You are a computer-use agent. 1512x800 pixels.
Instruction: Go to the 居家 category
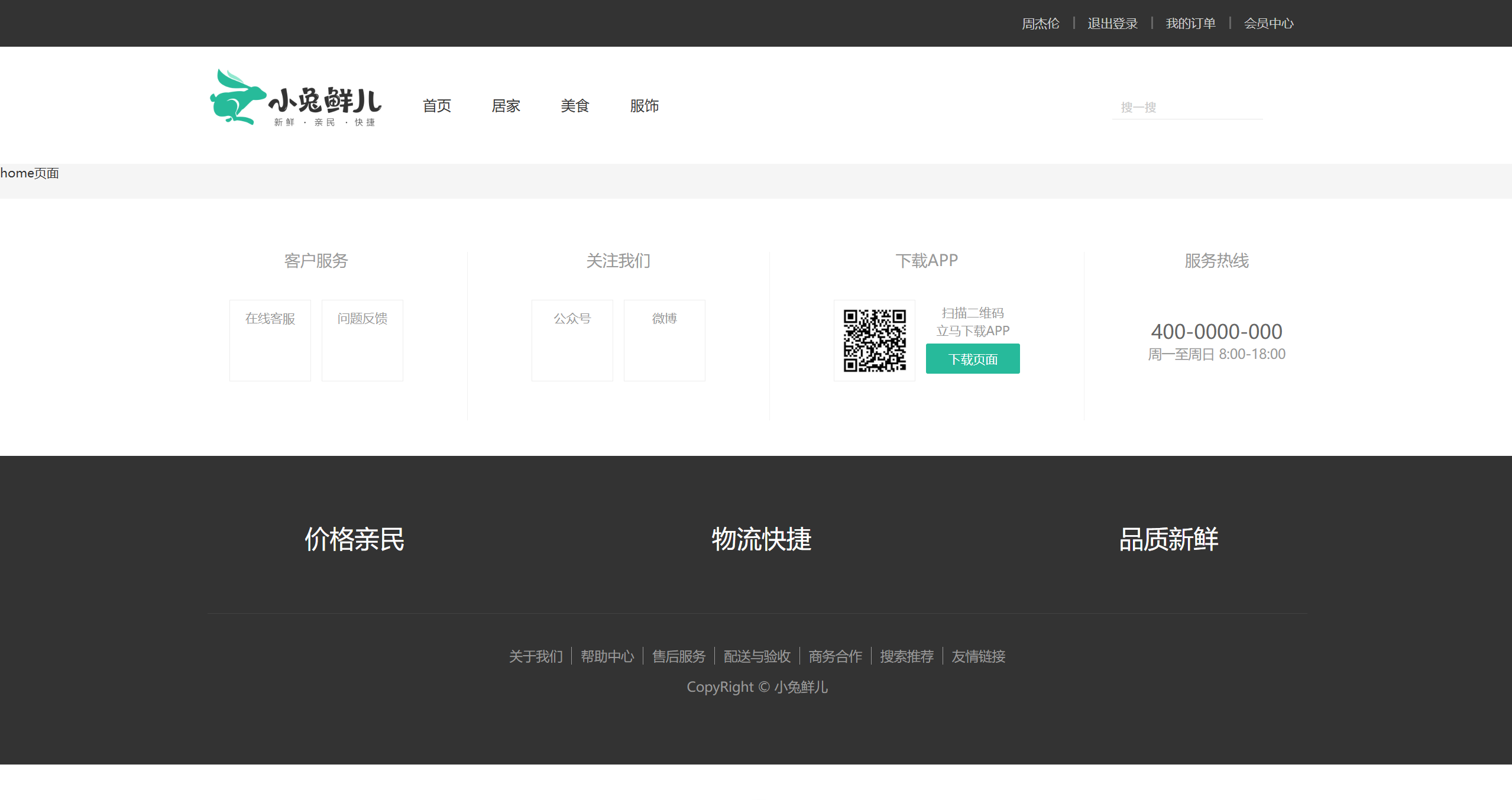[x=506, y=106]
